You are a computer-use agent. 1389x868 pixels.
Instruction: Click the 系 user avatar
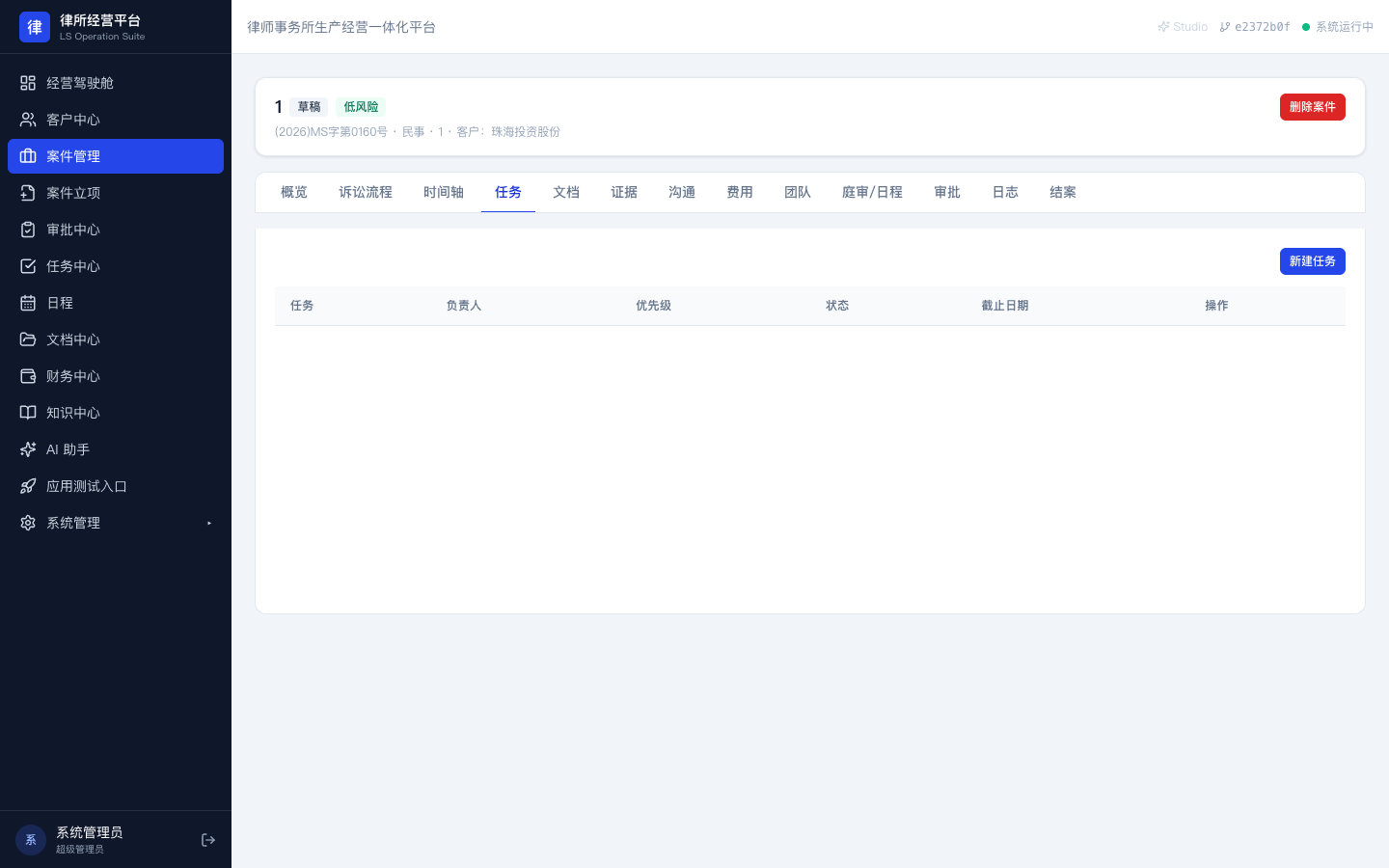pos(31,840)
